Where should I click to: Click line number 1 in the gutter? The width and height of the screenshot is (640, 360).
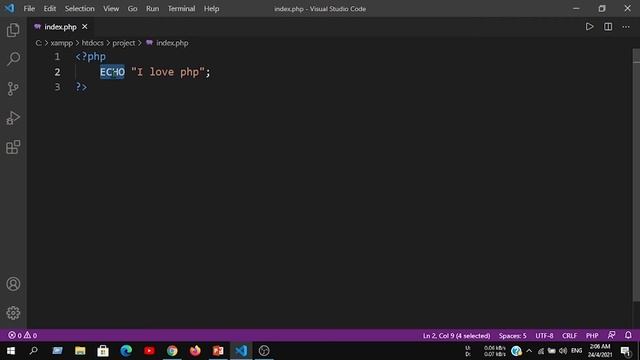coord(57,57)
